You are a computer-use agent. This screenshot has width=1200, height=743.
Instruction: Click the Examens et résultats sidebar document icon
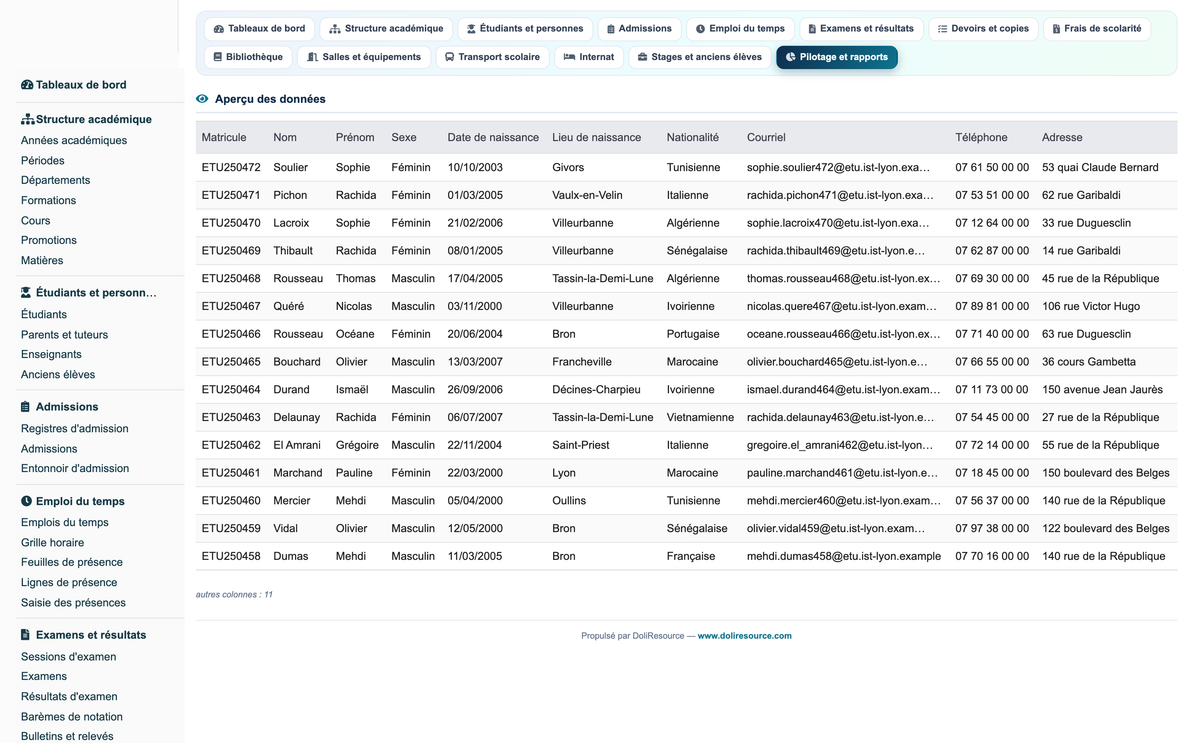(25, 635)
